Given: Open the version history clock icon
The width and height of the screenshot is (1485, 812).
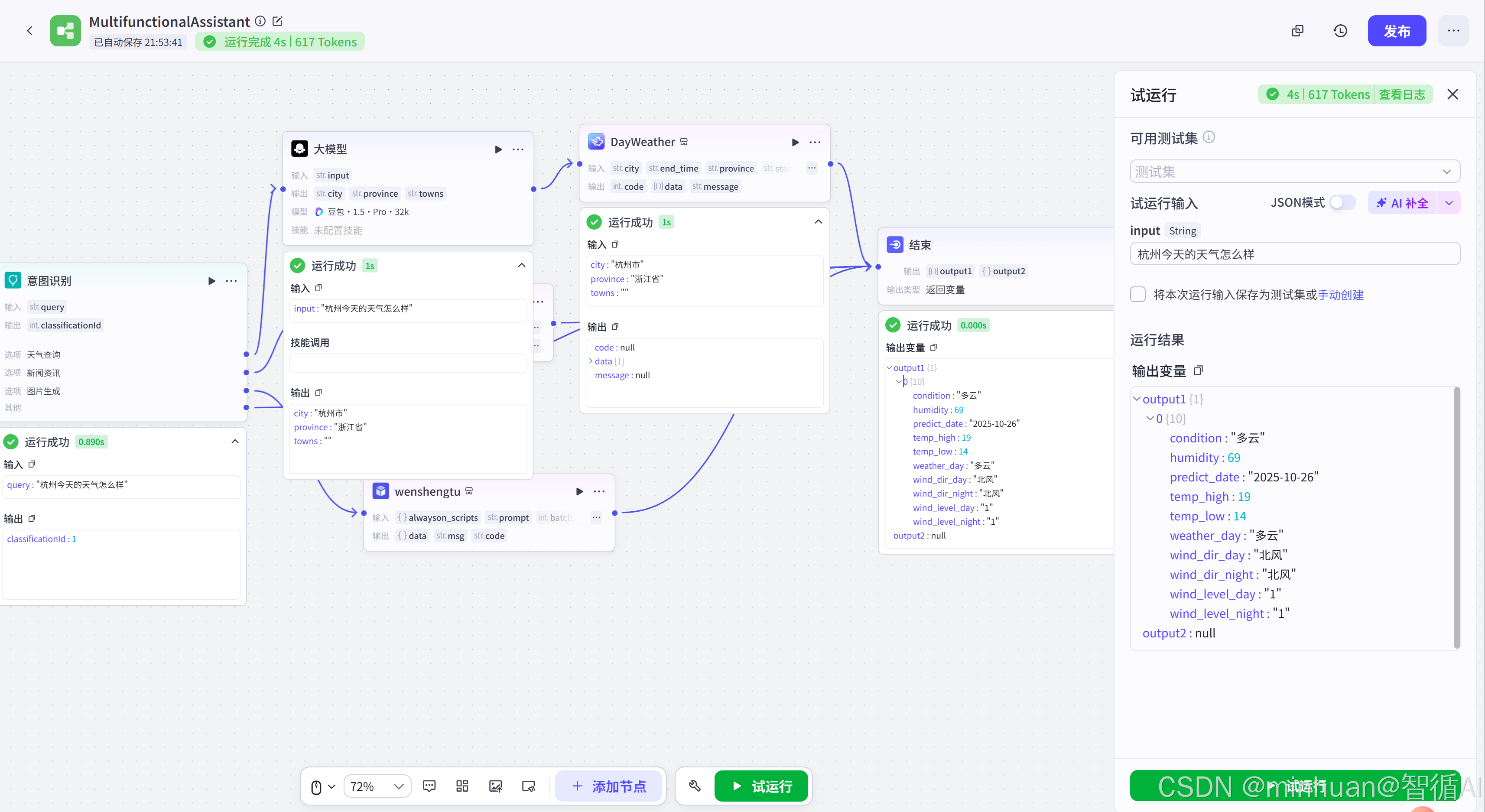Looking at the screenshot, I should coord(1340,30).
